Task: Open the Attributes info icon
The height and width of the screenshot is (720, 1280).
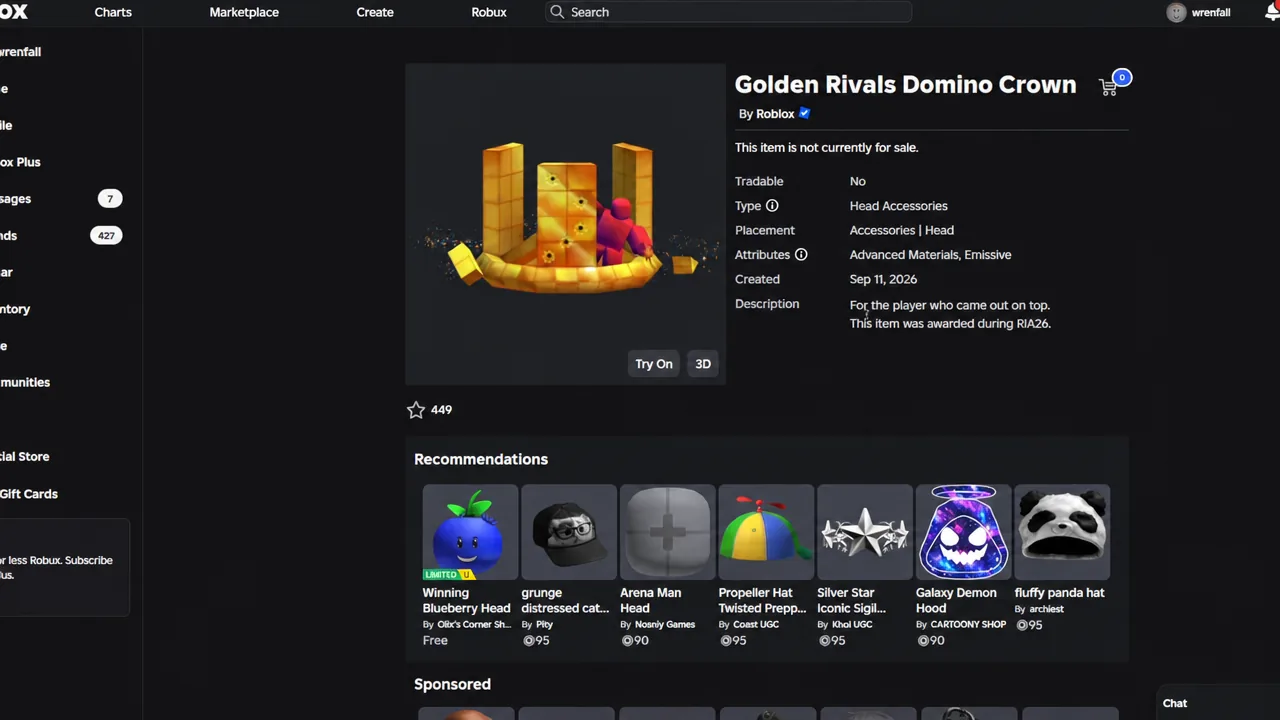Action: pos(801,255)
